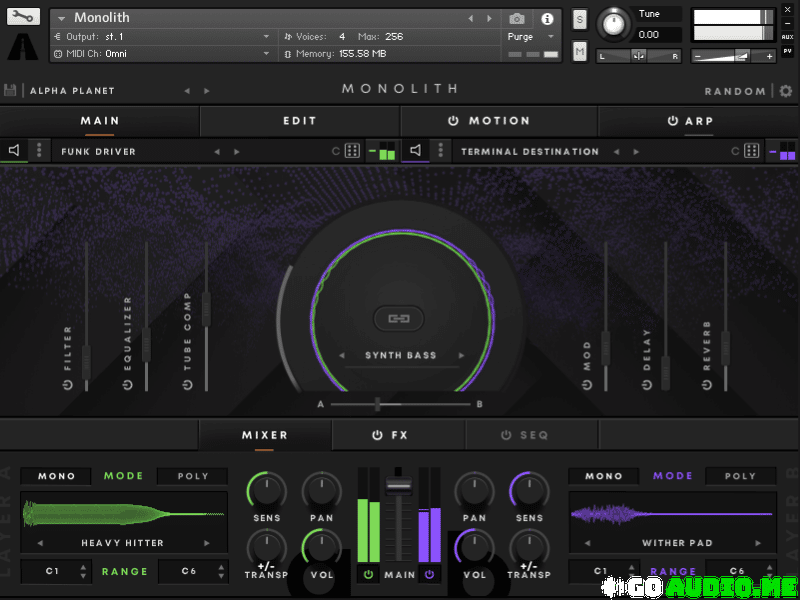
Task: Select Poly mode for layer A
Action: pos(193,476)
